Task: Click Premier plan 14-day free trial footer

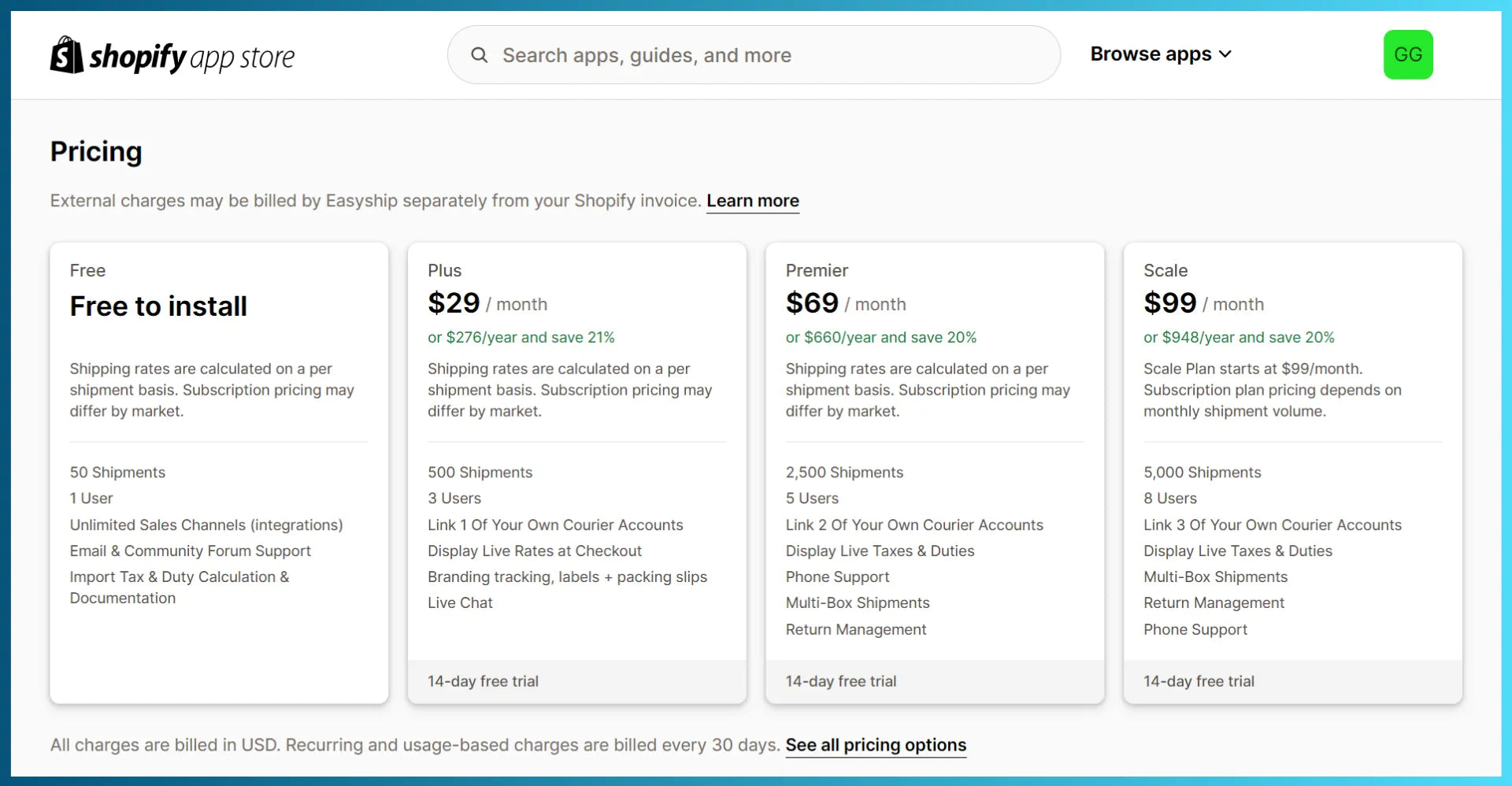Action: (935, 681)
